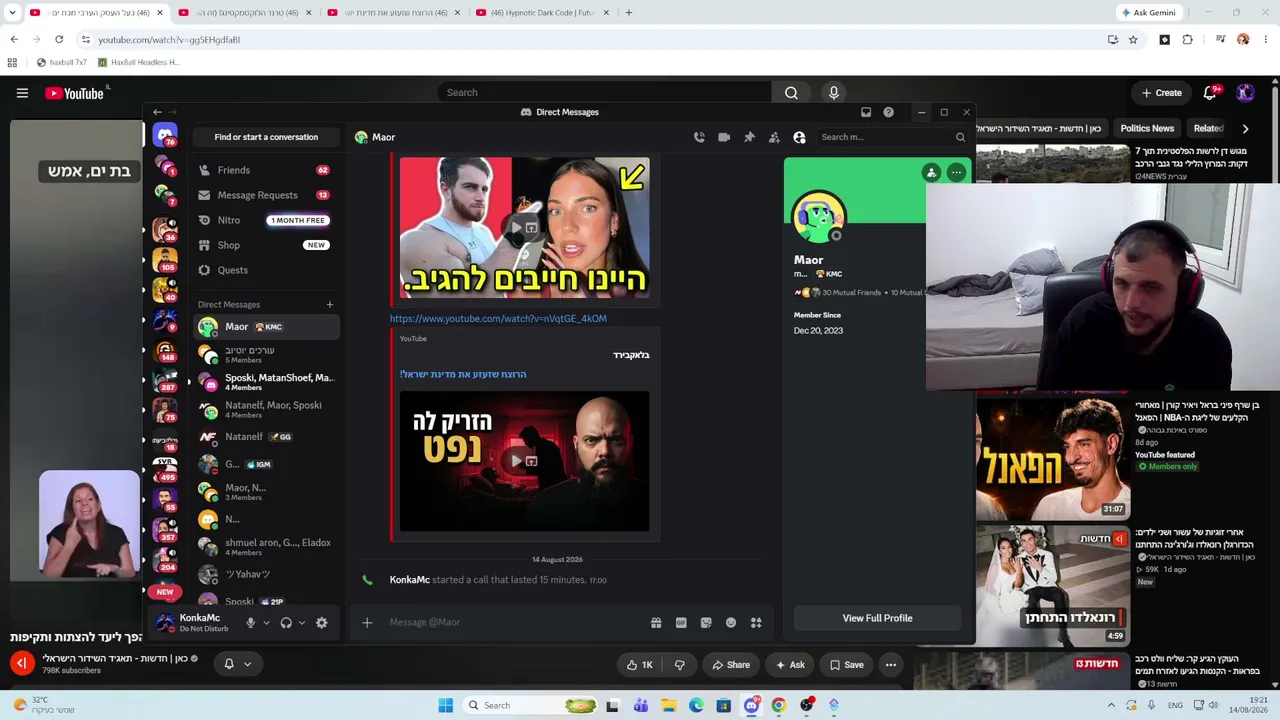
Task: Hide the Discord user profile panel
Action: point(799,137)
